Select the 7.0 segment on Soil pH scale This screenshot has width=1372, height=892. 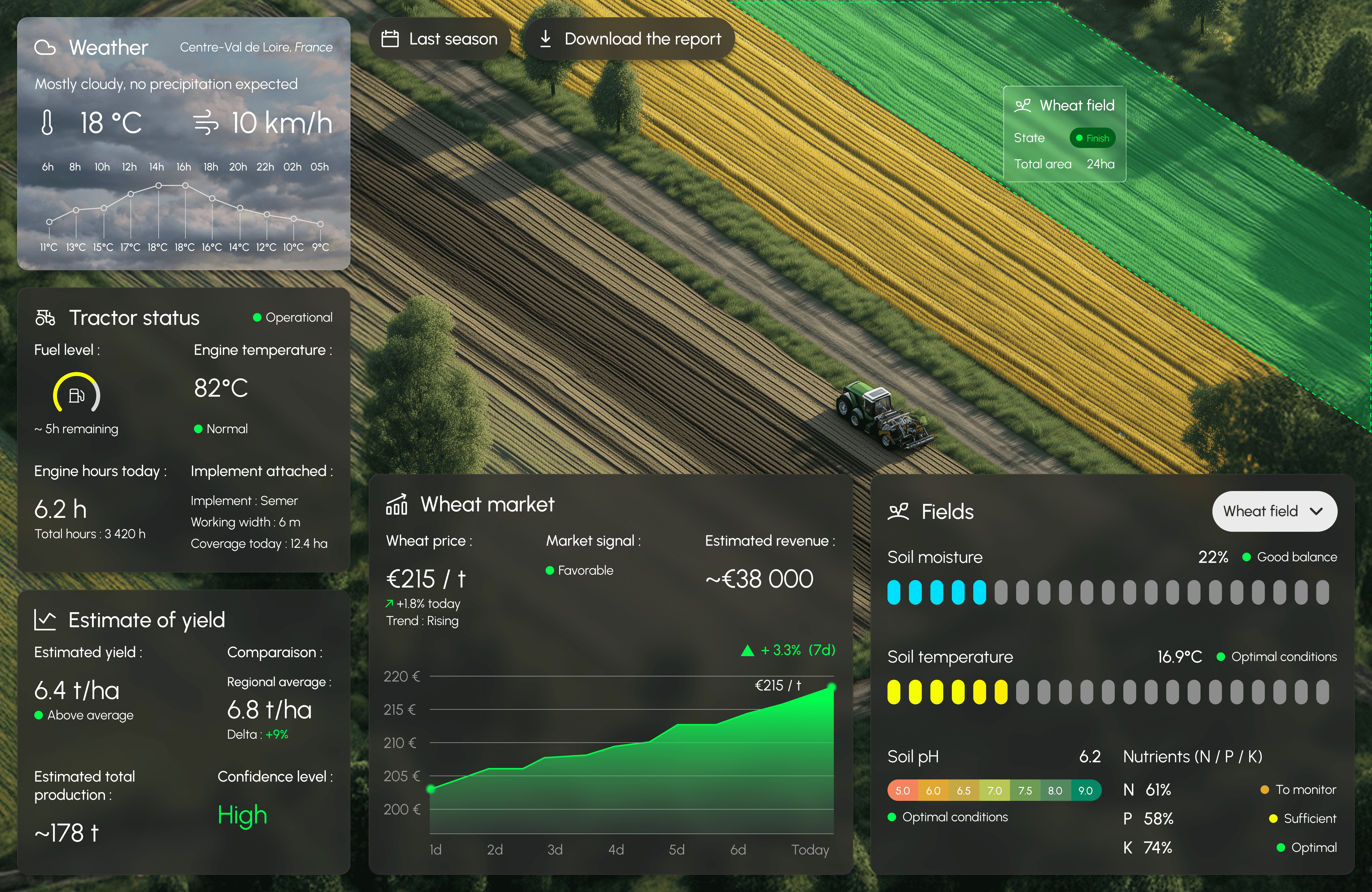pos(994,790)
